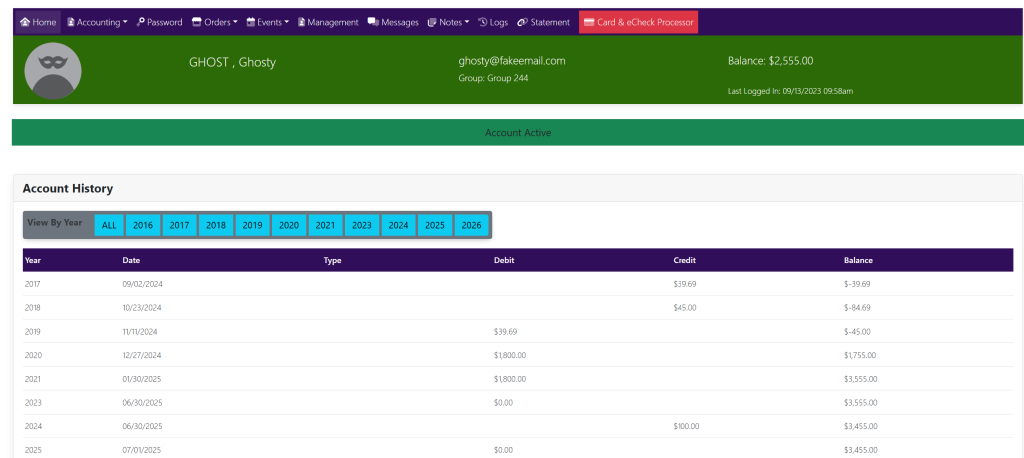
Task: Click the Account Active status banner
Action: click(518, 132)
